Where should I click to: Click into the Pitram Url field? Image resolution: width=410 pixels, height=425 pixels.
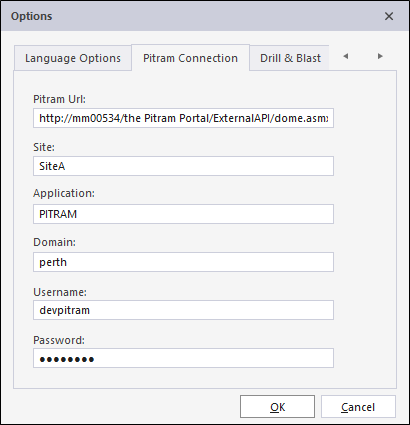point(183,118)
